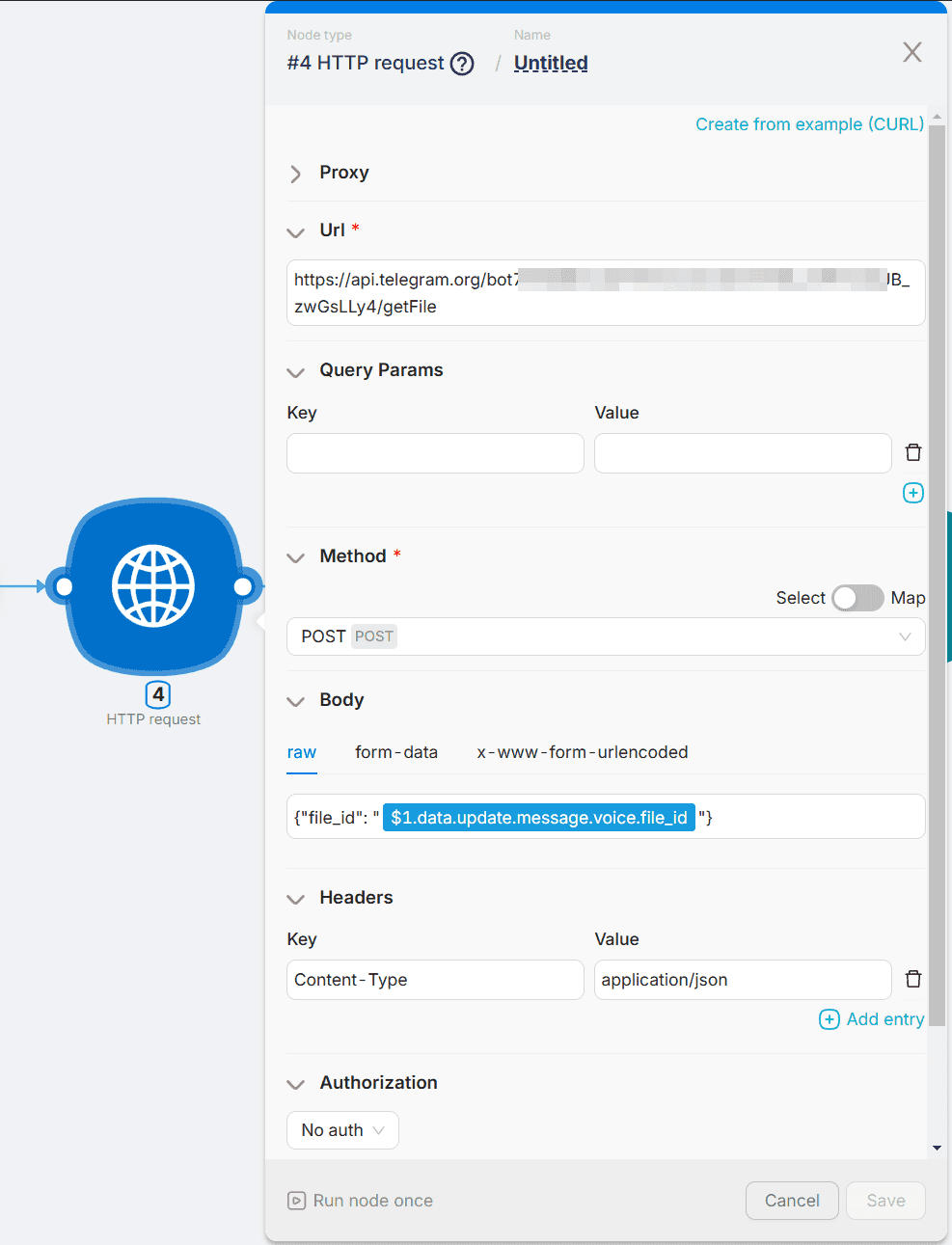The image size is (952, 1245).
Task: Open help for HTTP request node type
Action: [x=463, y=64]
